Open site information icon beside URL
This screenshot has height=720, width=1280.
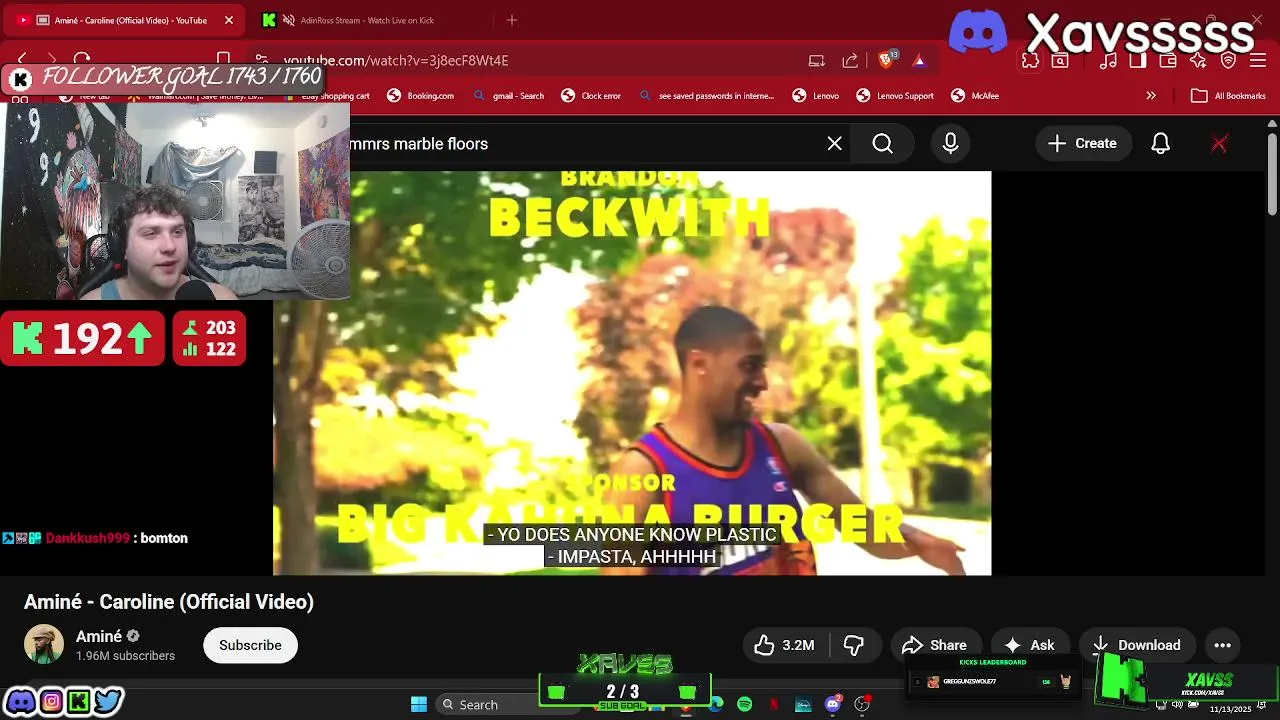261,60
